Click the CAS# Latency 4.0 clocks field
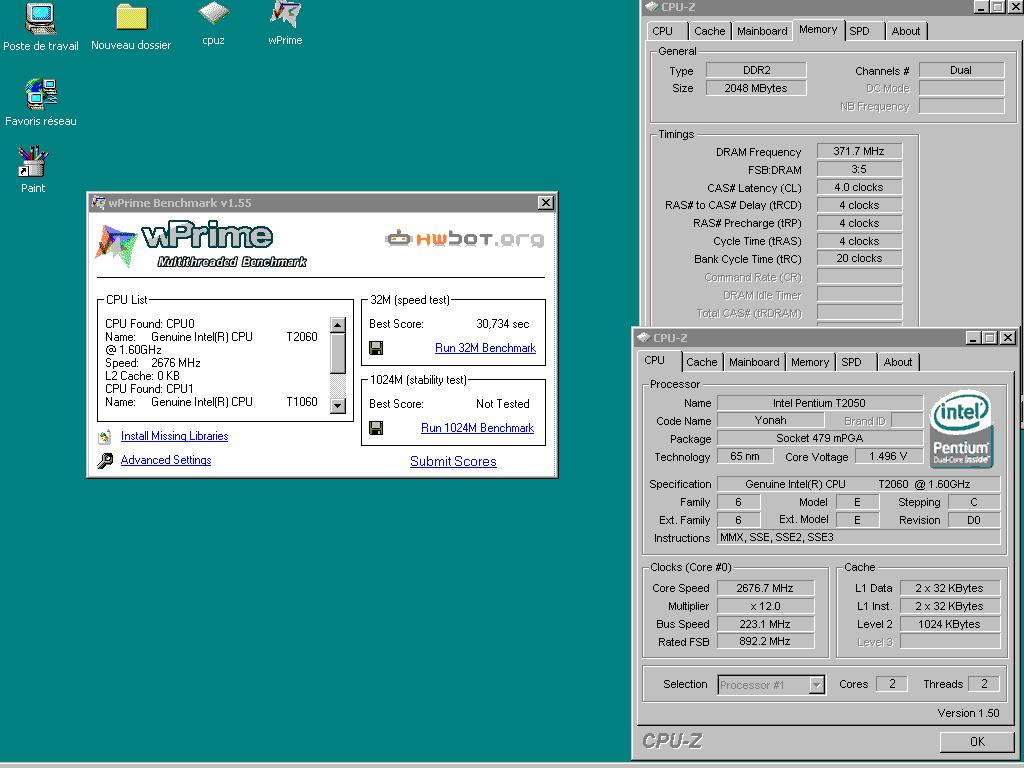 [859, 187]
